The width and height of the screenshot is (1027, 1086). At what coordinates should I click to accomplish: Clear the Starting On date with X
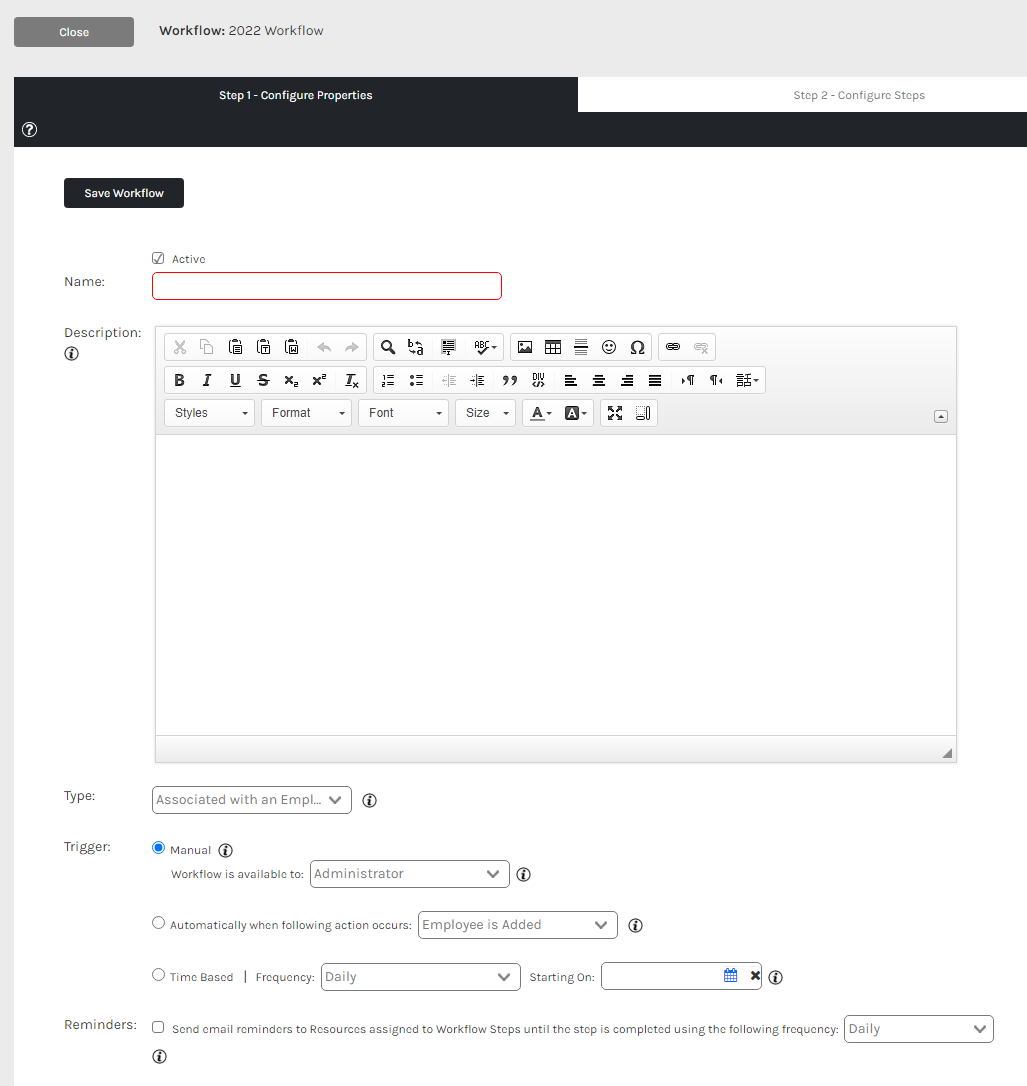pos(755,975)
